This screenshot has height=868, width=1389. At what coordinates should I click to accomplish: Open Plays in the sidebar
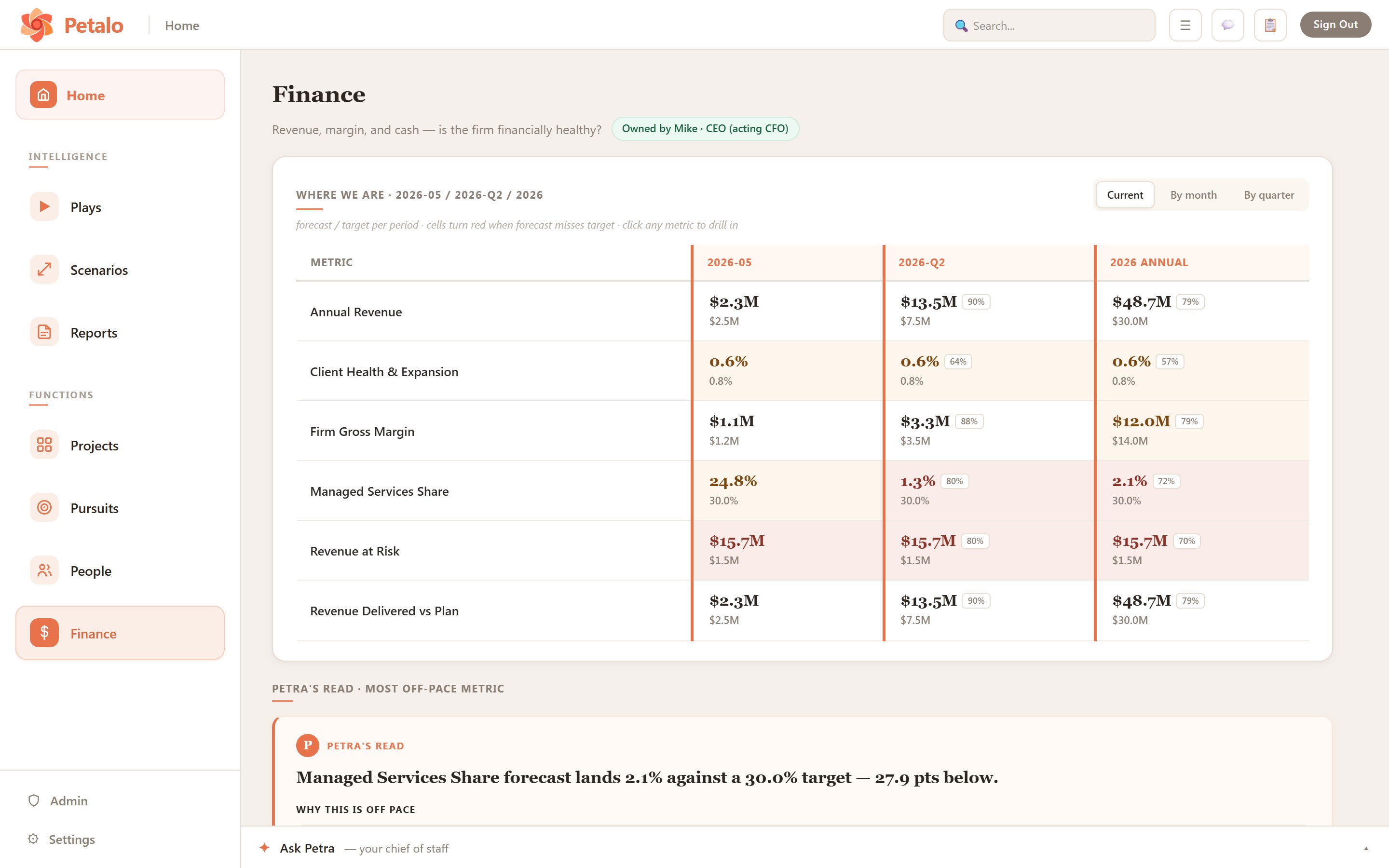(120, 207)
